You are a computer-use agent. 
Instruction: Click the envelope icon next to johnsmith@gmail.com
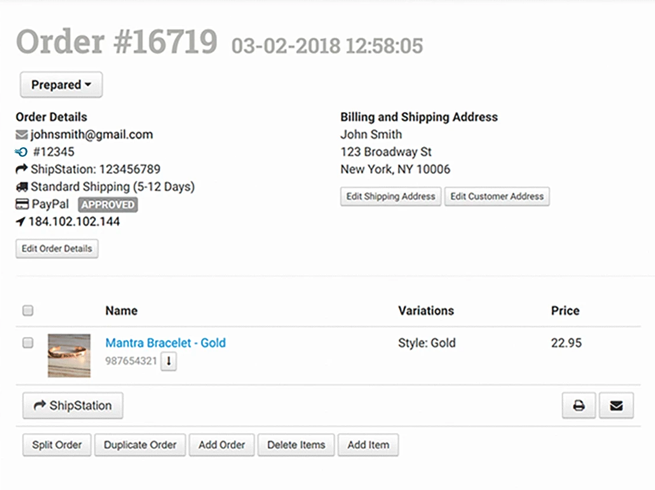tap(22, 135)
